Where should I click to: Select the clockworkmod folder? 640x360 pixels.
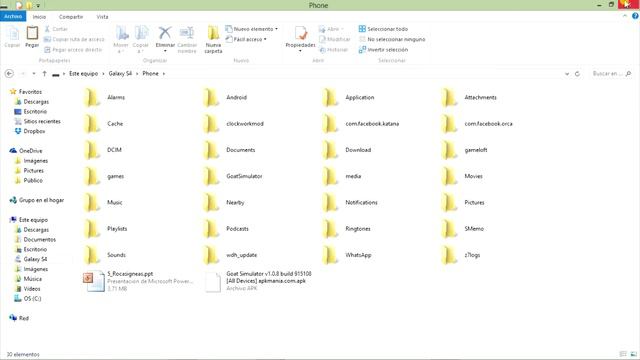pyautogui.click(x=233, y=124)
